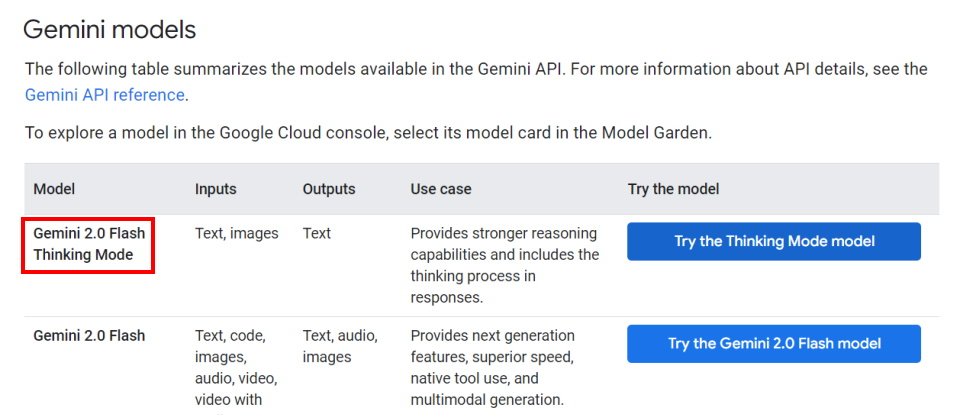Image resolution: width=960 pixels, height=420 pixels.
Task: Select the 'Text, audio, images' outputs cell
Action: [x=340, y=346]
